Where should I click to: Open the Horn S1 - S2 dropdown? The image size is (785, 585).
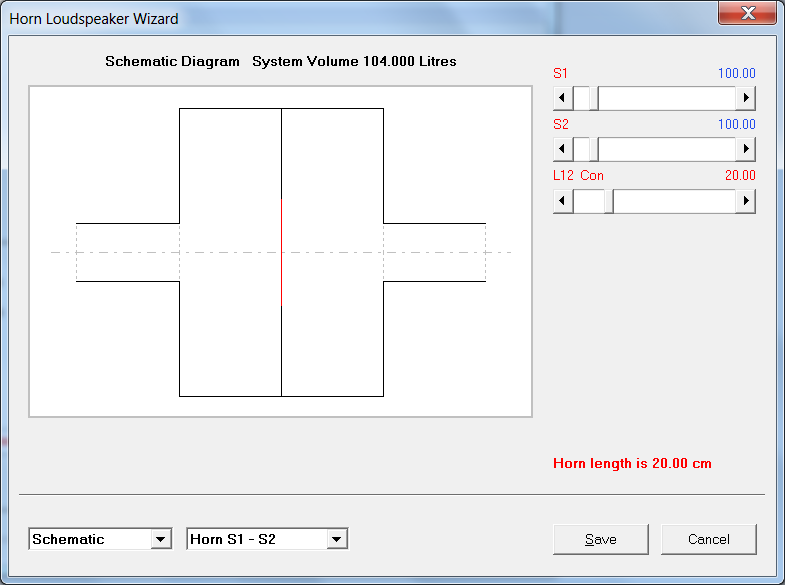point(336,539)
